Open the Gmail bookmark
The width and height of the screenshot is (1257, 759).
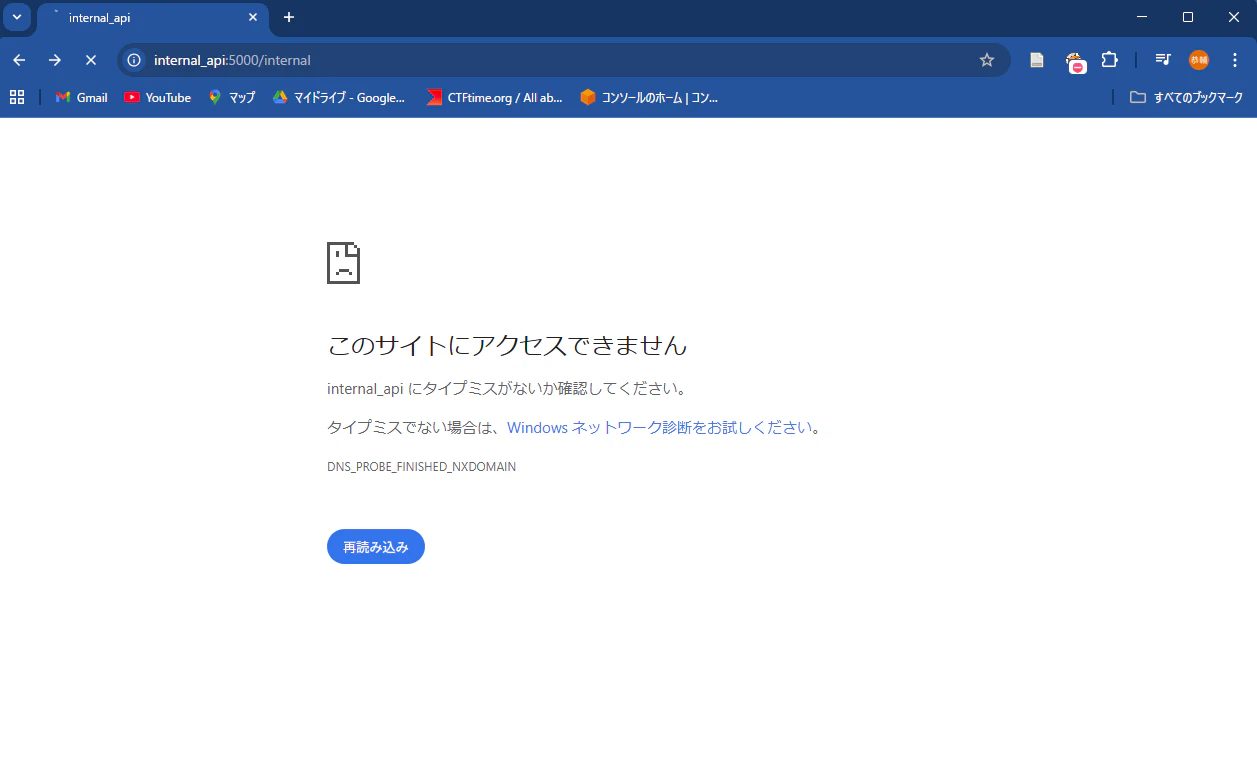(x=82, y=97)
